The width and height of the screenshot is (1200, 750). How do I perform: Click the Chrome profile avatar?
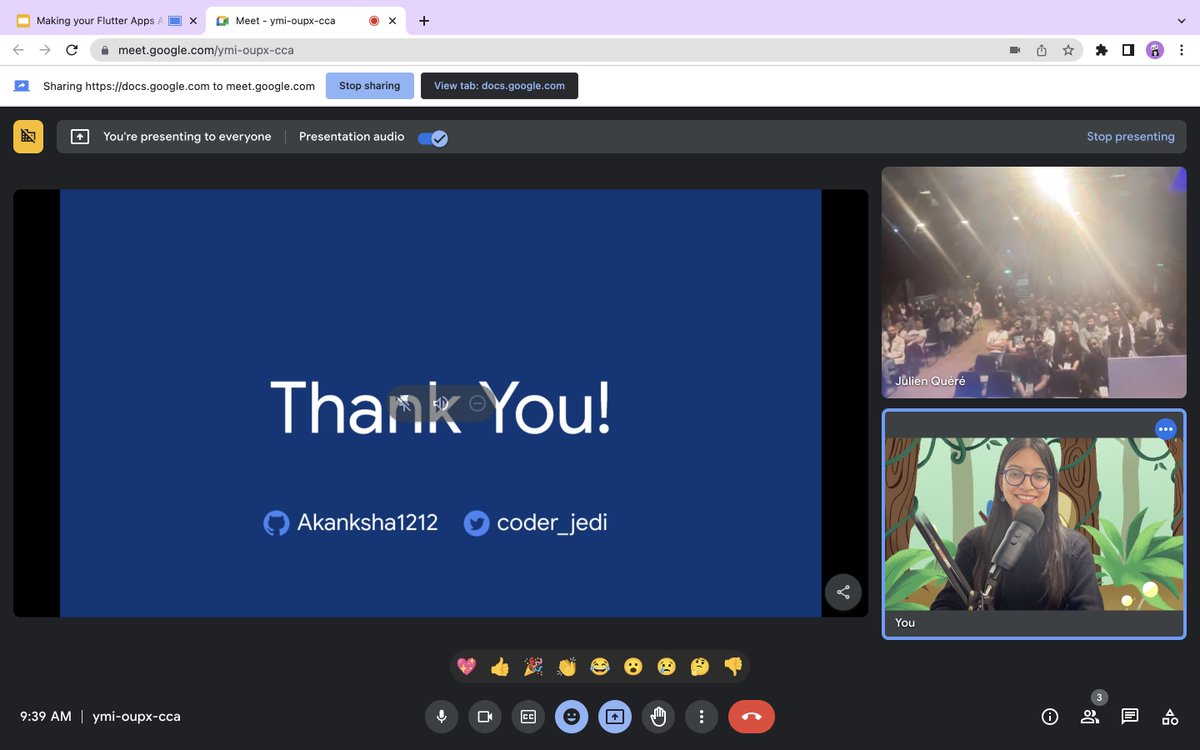[x=1155, y=50]
